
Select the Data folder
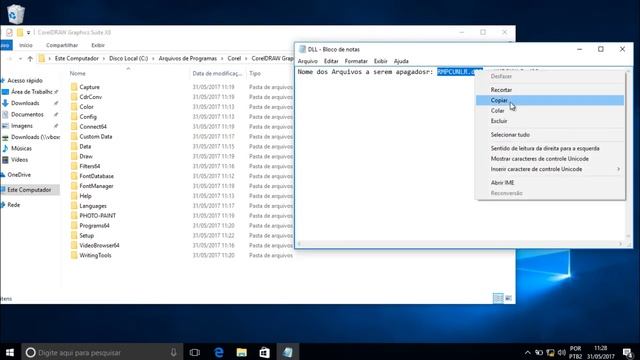(85, 146)
